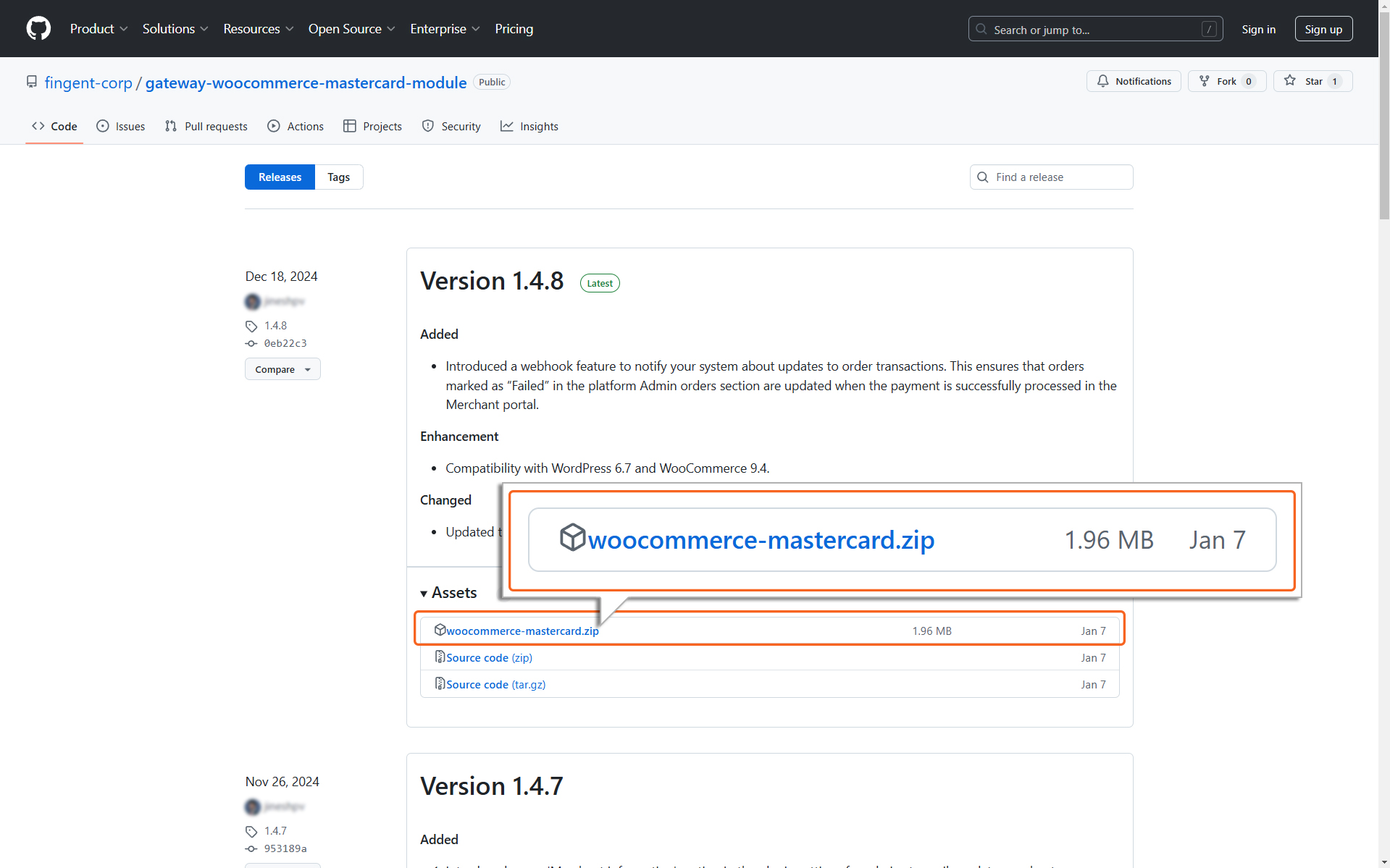Click the file icon beside Source code (tar.gz)

point(440,683)
